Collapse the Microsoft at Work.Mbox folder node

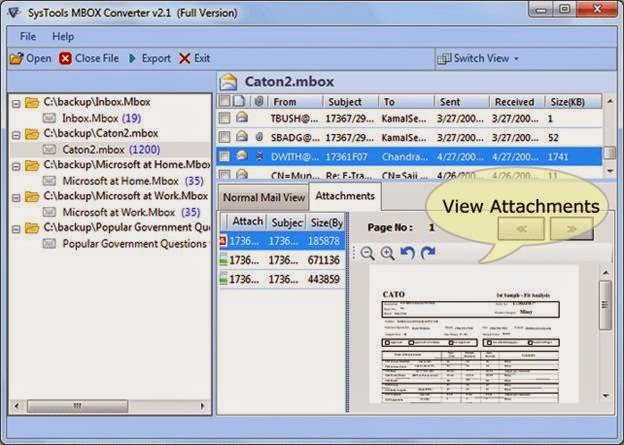tap(16, 198)
